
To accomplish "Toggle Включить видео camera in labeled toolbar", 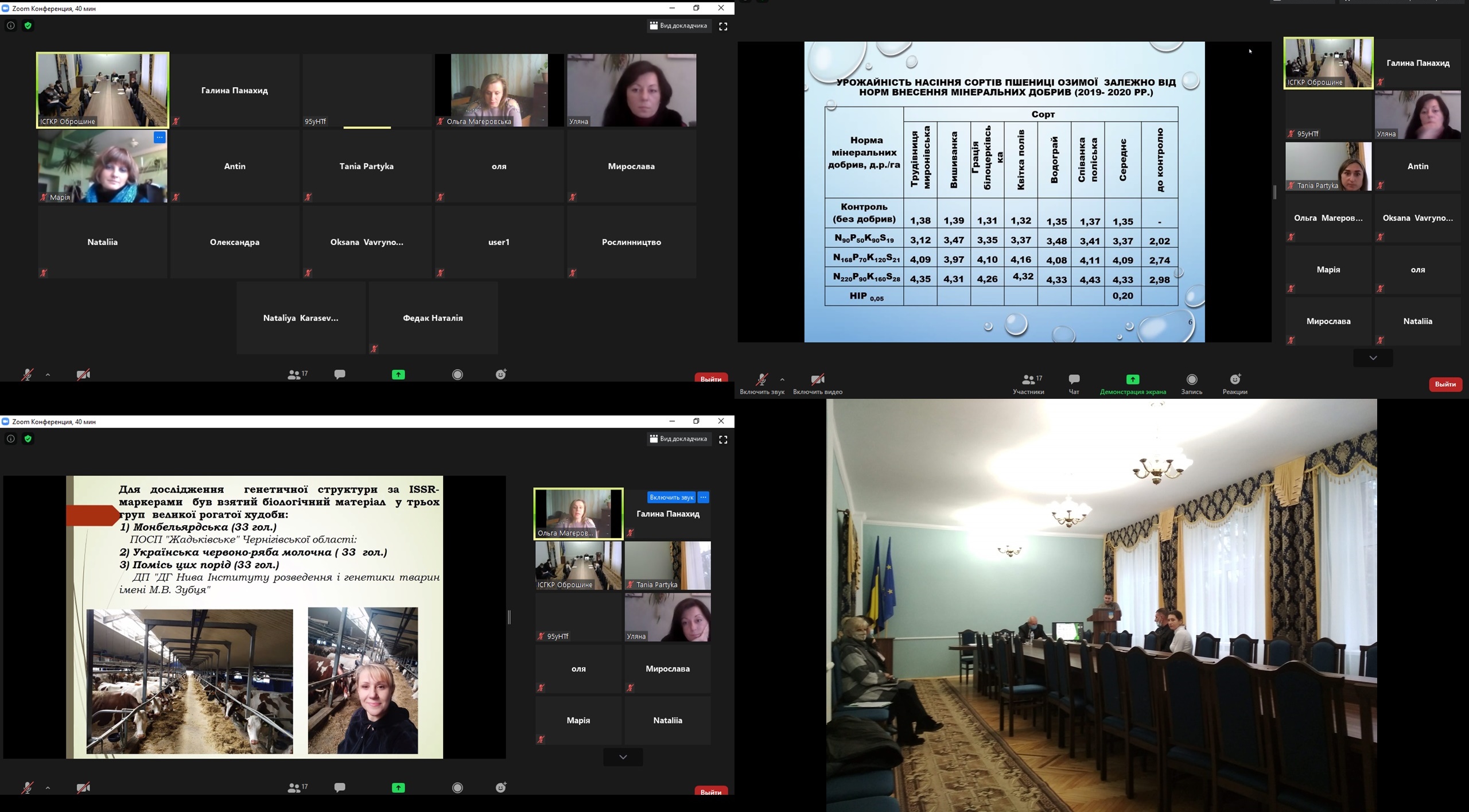I will pyautogui.click(x=817, y=379).
